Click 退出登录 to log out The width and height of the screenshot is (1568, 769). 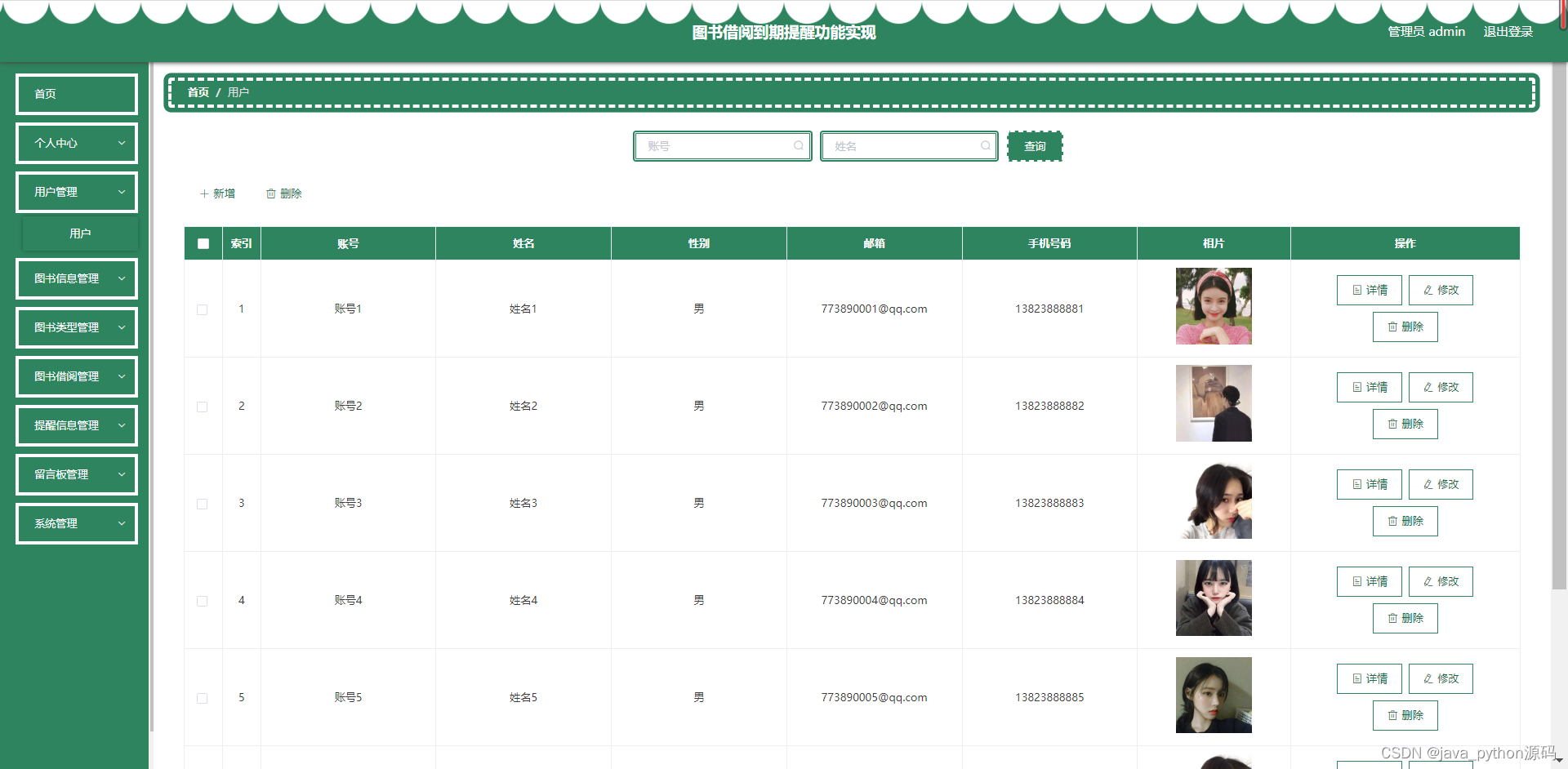[1508, 31]
